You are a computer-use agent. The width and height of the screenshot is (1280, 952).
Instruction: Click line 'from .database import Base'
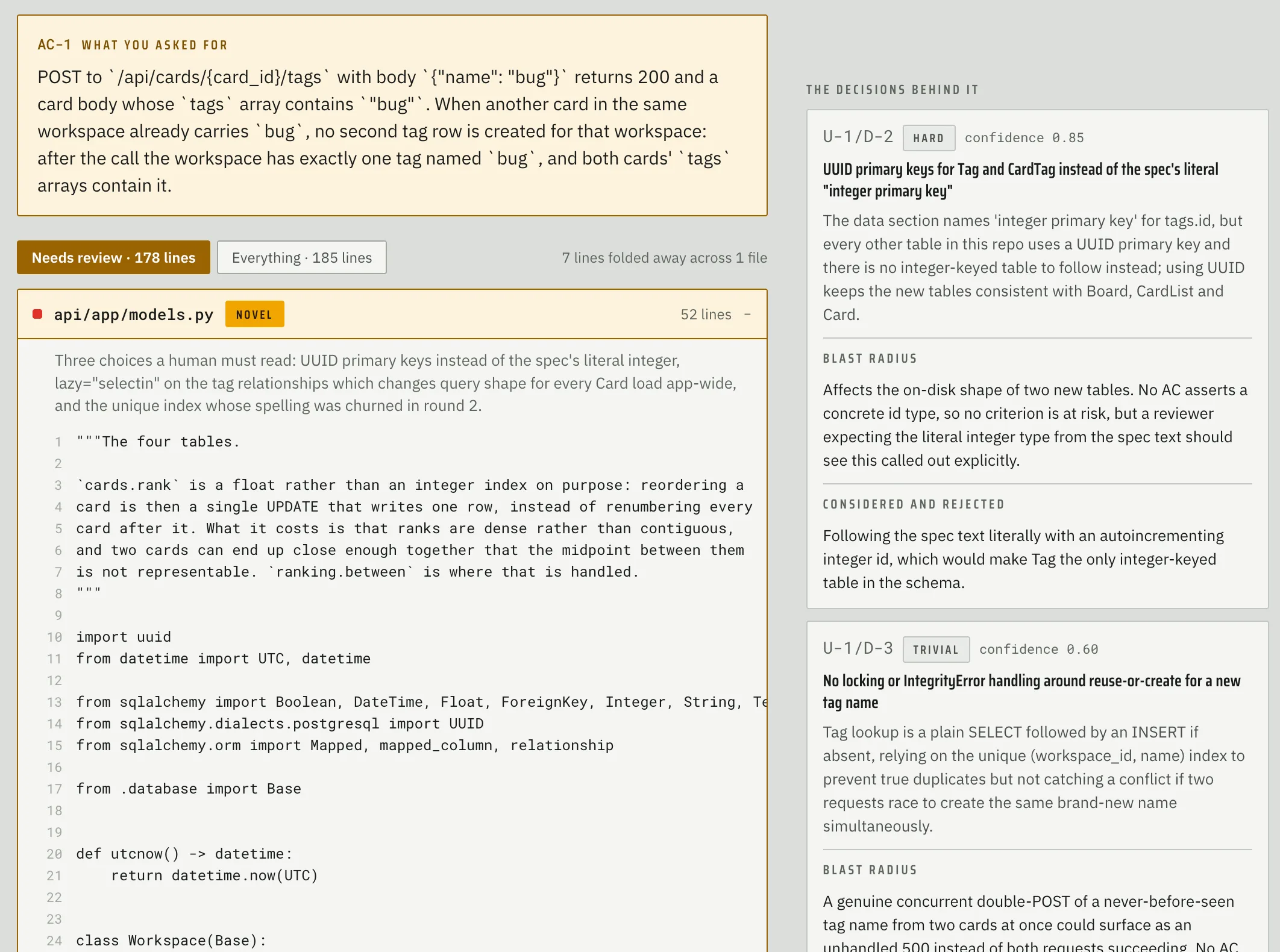(189, 789)
